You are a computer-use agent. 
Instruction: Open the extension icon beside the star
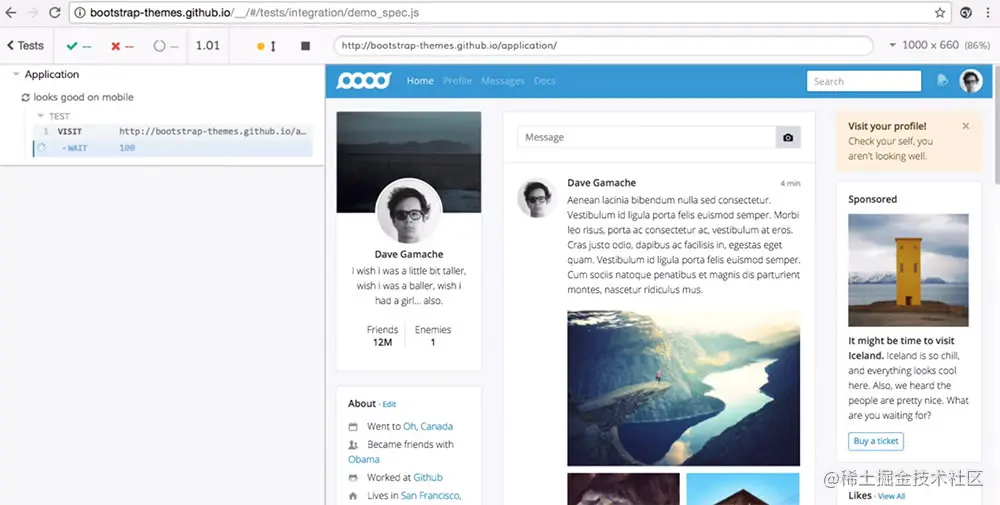[966, 13]
